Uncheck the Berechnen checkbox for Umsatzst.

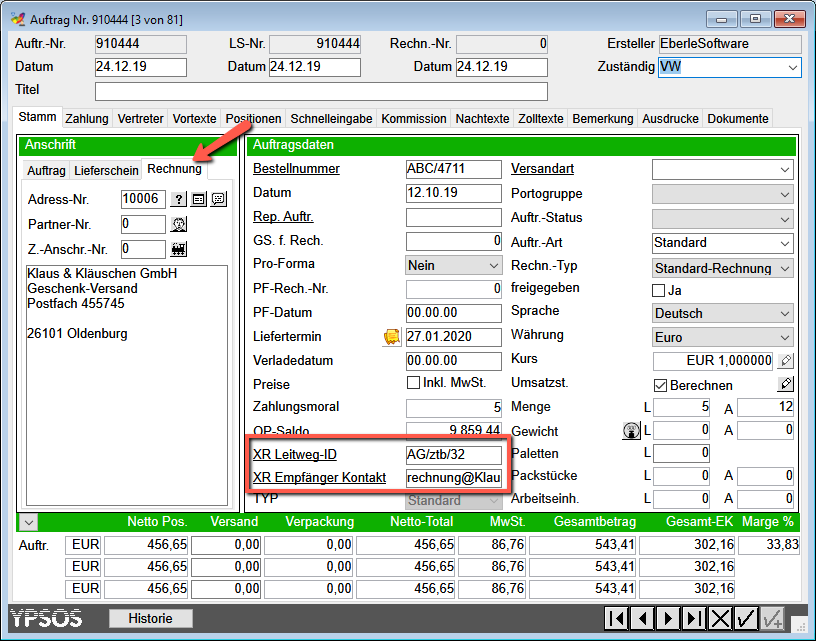click(659, 385)
